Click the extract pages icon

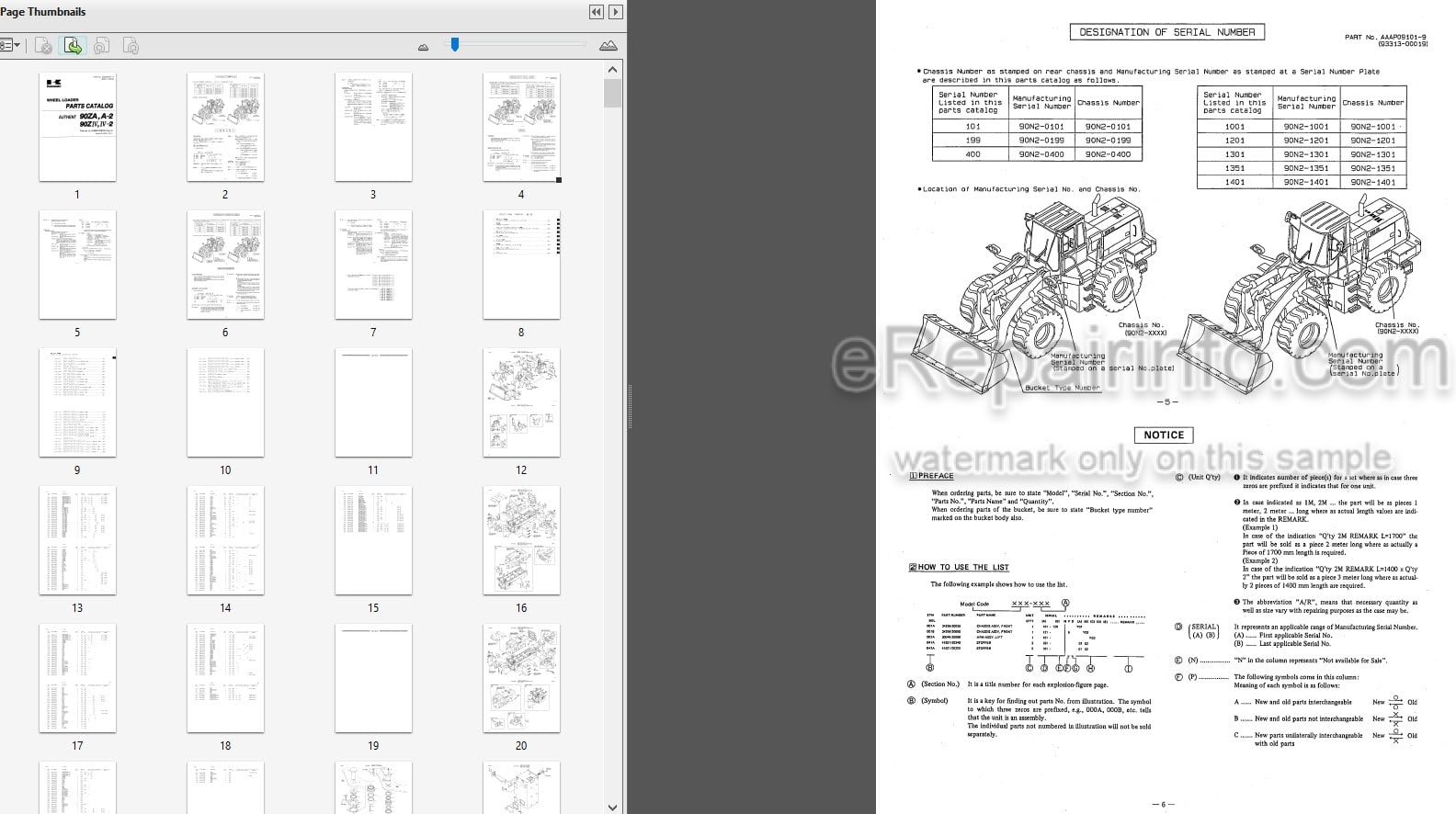coord(73,45)
